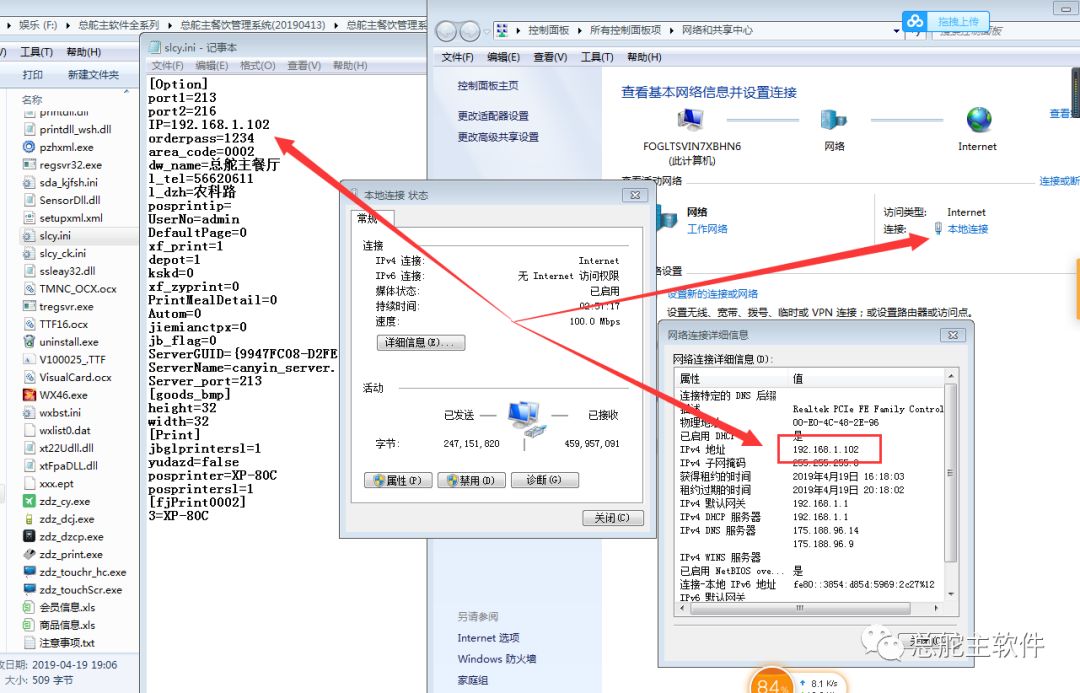This screenshot has height=693, width=1080.
Task: Open 查看(V) menu in Control Panel window
Action: coord(550,57)
